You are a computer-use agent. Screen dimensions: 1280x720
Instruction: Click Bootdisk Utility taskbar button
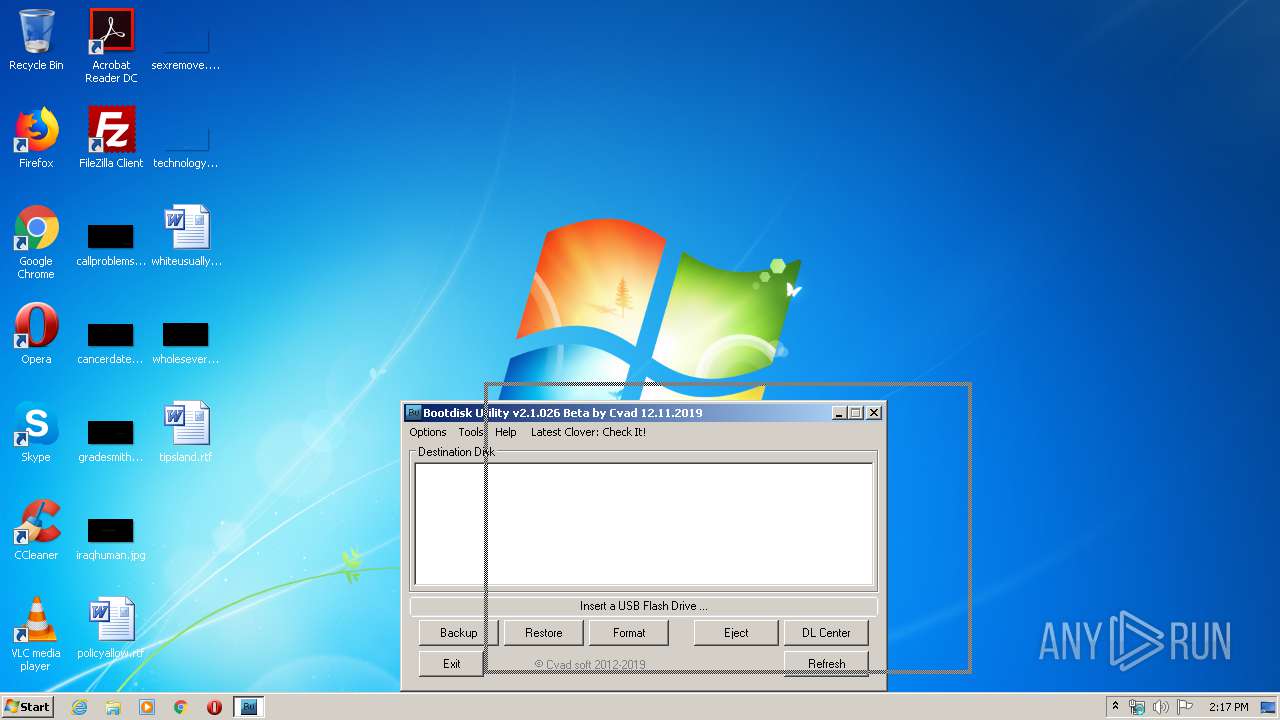(x=249, y=707)
